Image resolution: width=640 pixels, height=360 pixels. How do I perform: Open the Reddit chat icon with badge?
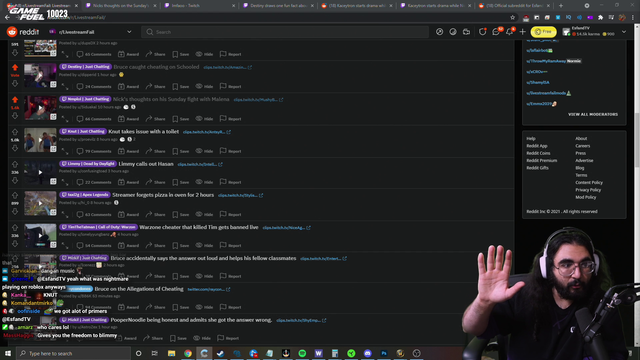496,32
